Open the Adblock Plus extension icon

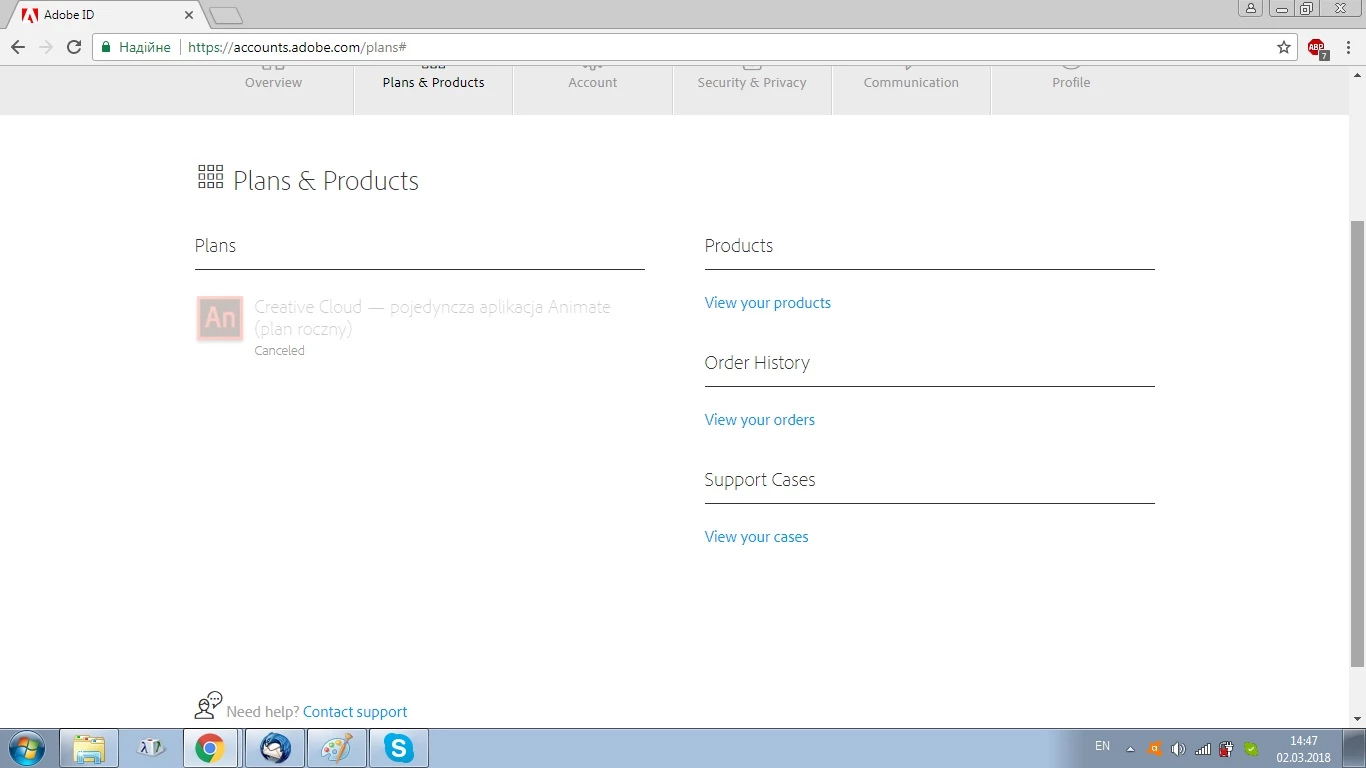tap(1317, 48)
